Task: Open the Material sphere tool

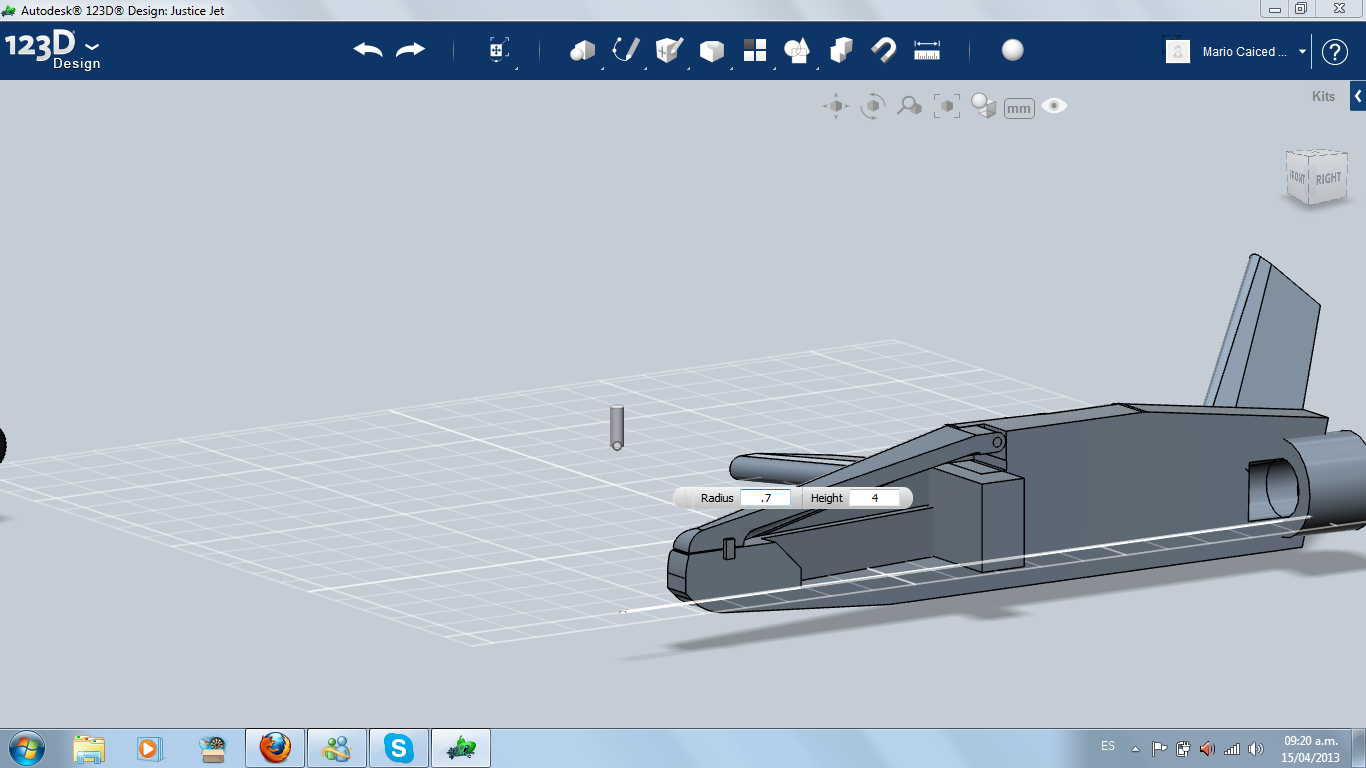Action: pos(1013,50)
